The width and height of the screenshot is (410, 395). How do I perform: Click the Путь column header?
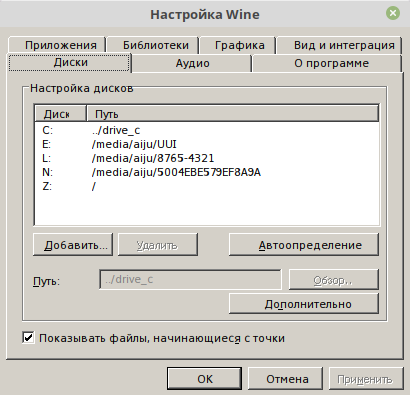[233, 114]
